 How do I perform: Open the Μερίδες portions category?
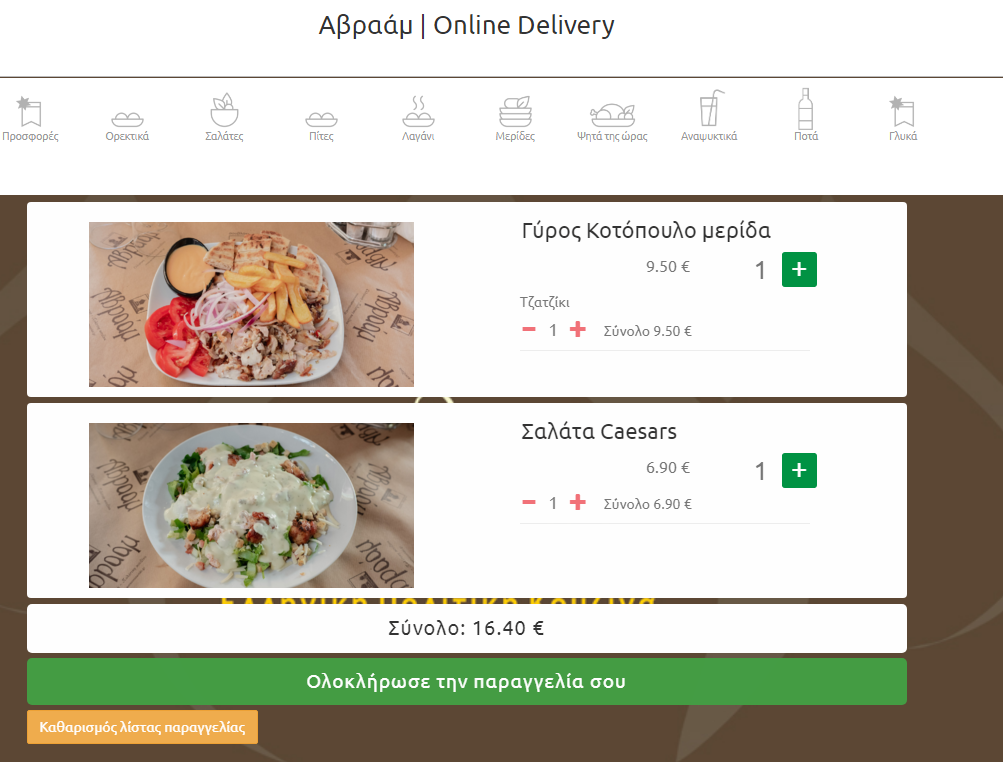coord(515,118)
